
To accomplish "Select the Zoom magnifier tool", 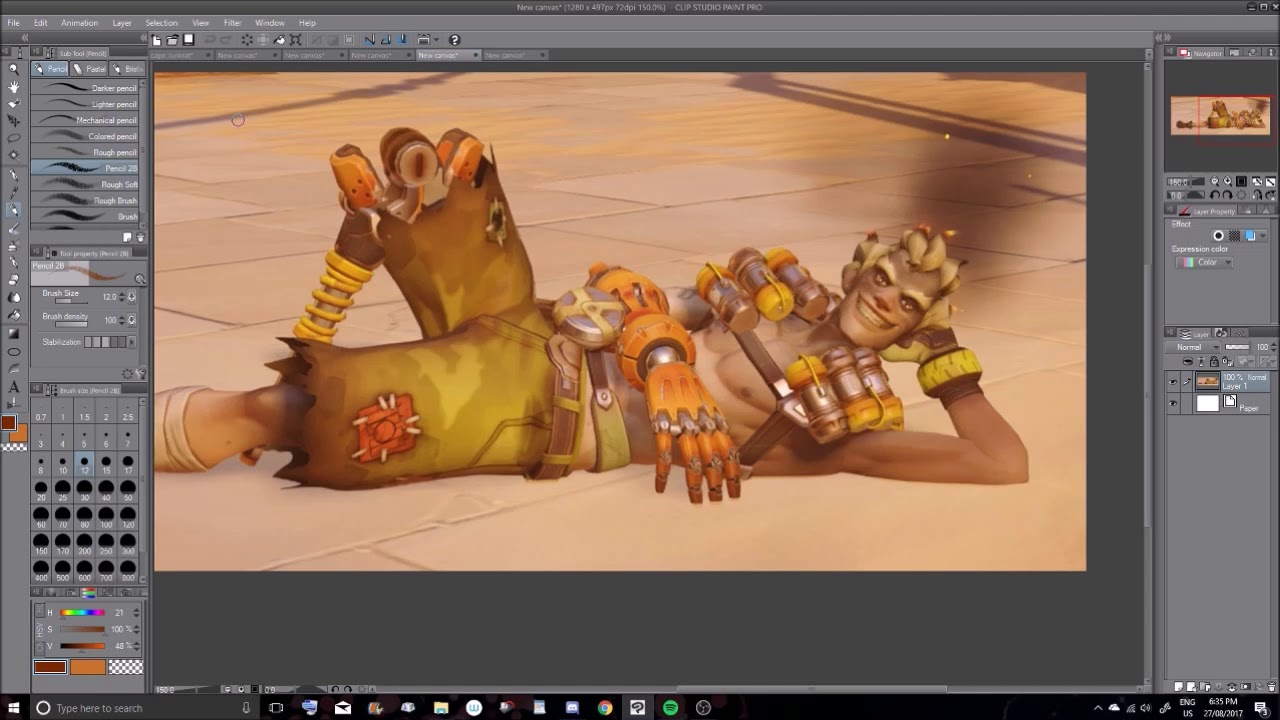I will pyautogui.click(x=13, y=69).
